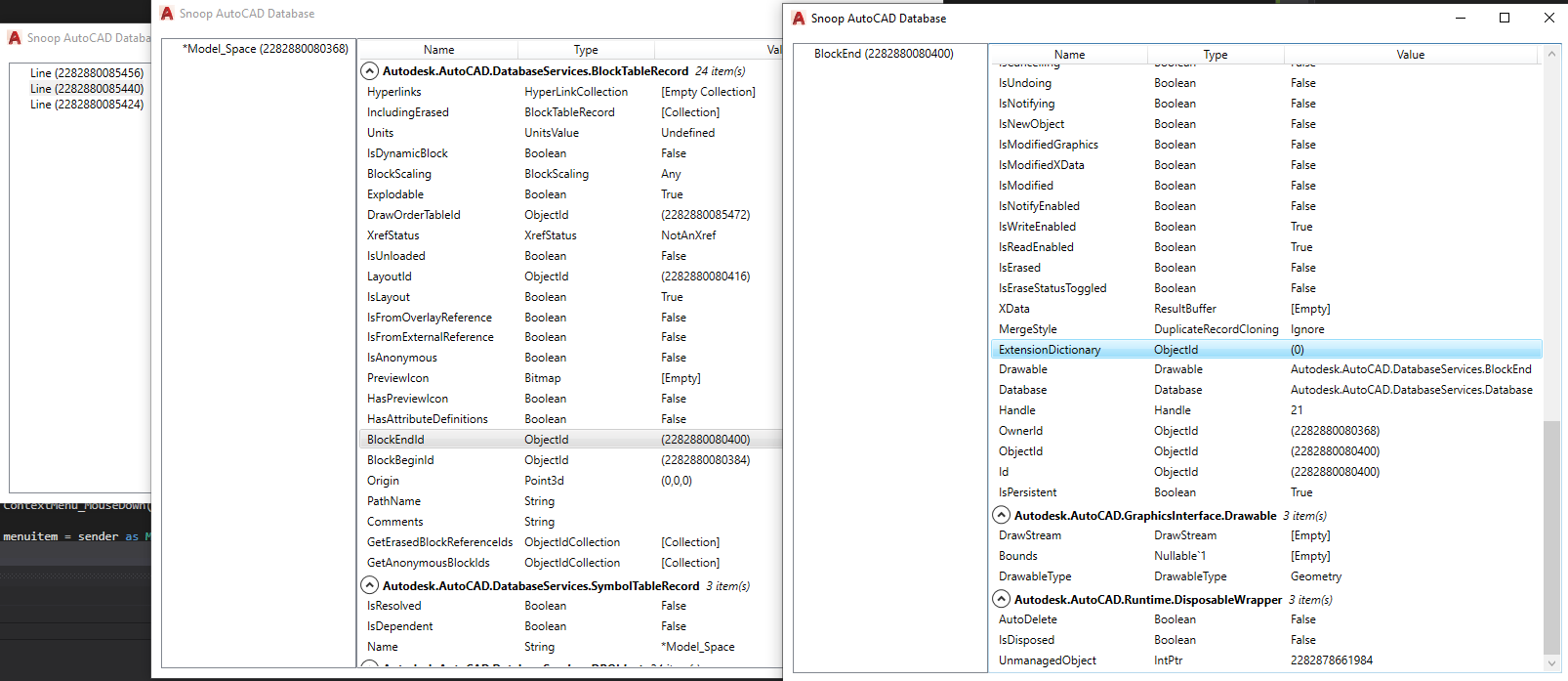The height and width of the screenshot is (681, 1568).
Task: Minimize the right Snoop AutoCAD Database window
Action: tap(1461, 18)
